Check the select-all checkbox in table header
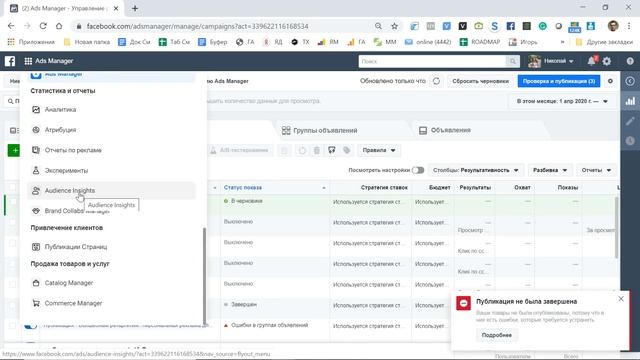This screenshot has width=640, height=360. click(x=13, y=187)
